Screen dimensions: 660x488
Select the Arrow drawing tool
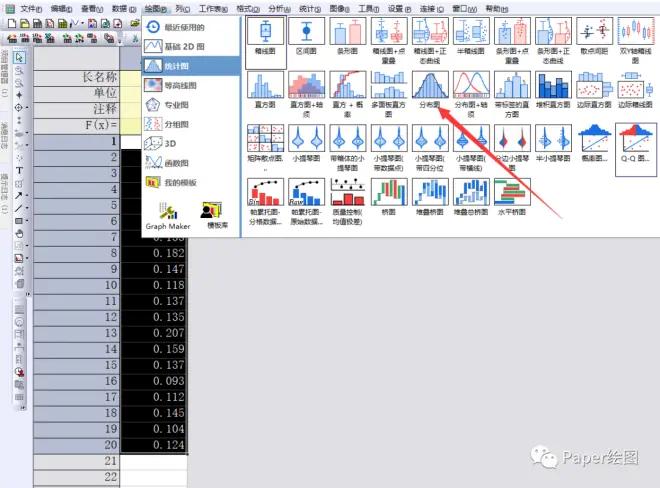tap(19, 195)
